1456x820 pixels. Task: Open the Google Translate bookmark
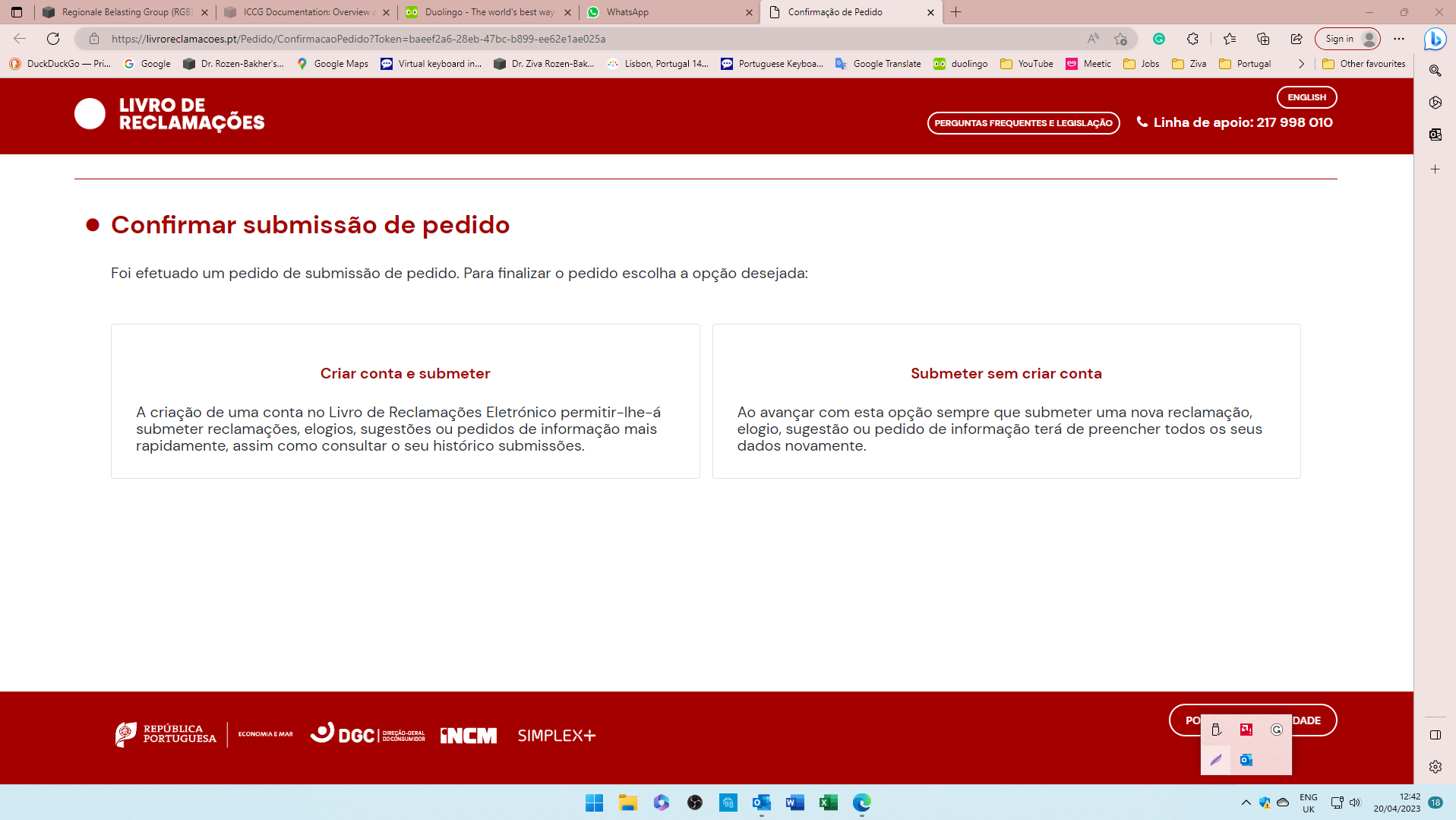[x=878, y=64]
